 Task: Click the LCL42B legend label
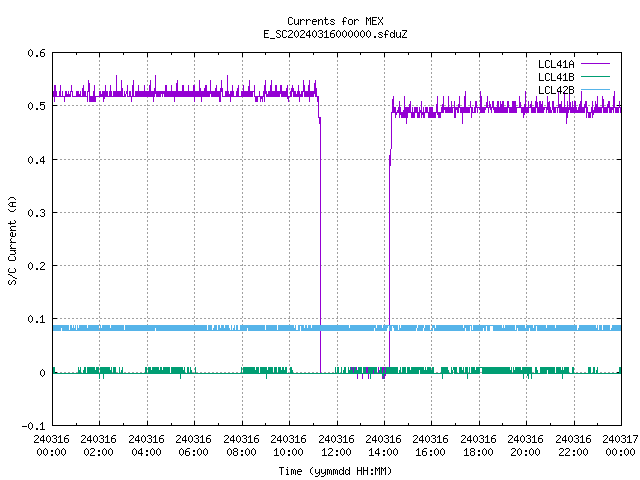[x=556, y=90]
